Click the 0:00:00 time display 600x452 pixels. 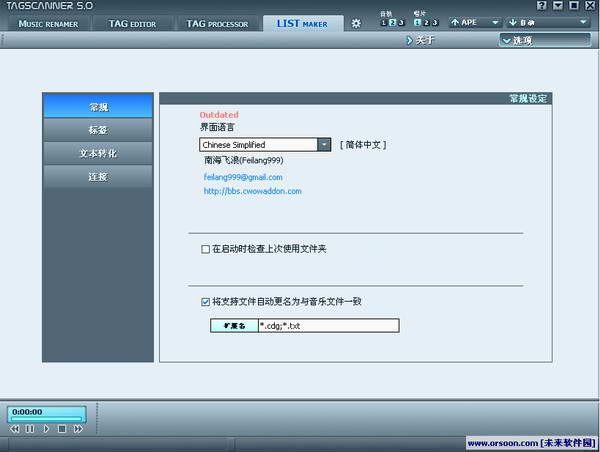(x=27, y=412)
